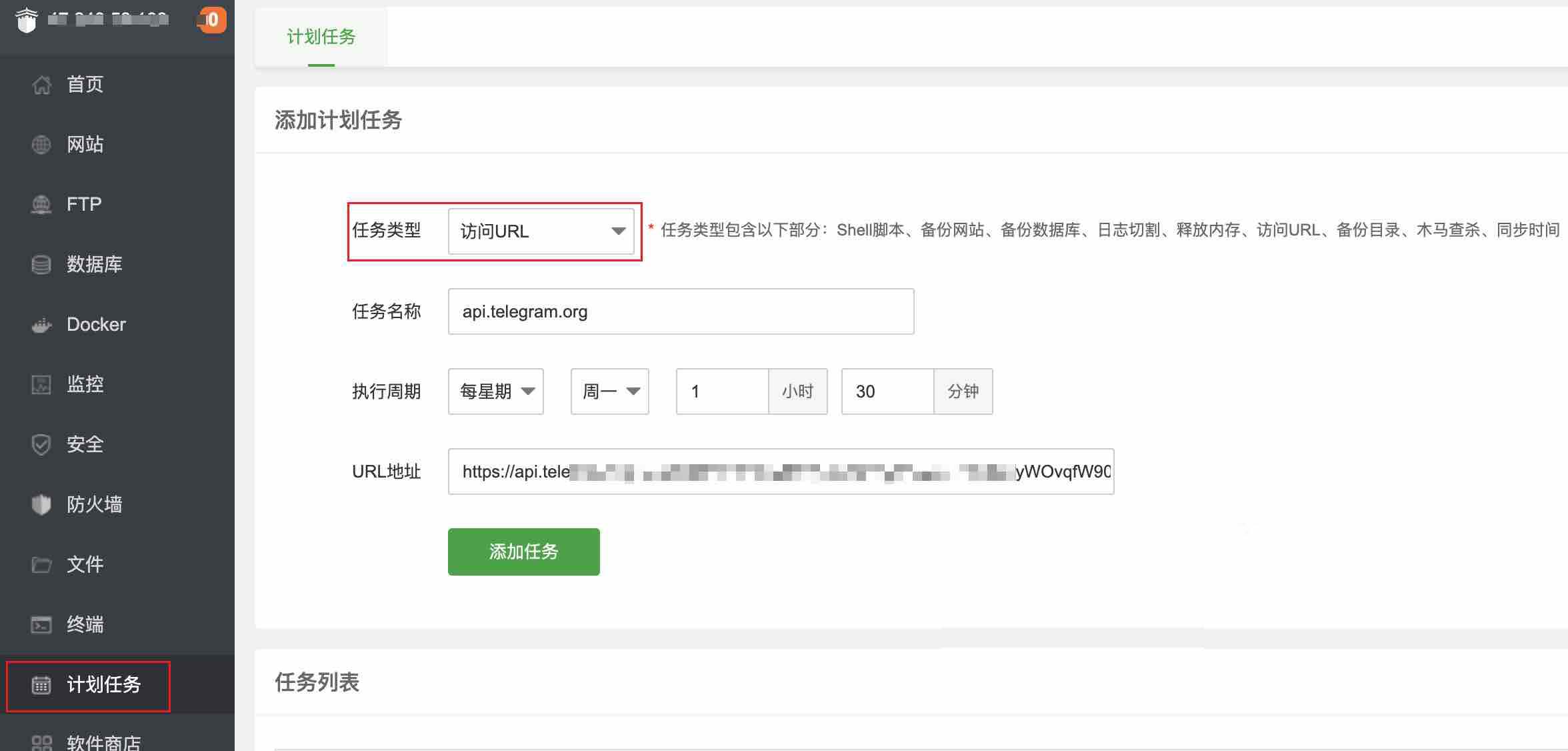Click the globe icon beside 网站
1568x751 pixels.
pos(41,145)
